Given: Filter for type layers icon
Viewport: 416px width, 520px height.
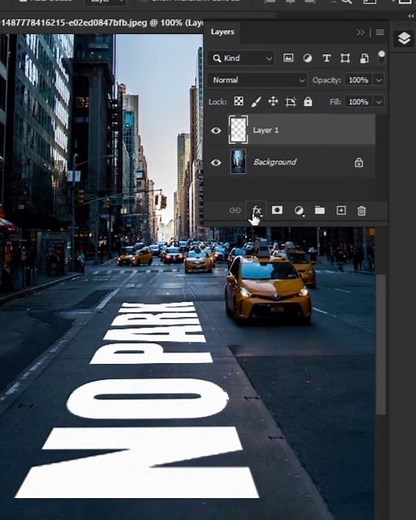Looking at the screenshot, I should tap(327, 58).
